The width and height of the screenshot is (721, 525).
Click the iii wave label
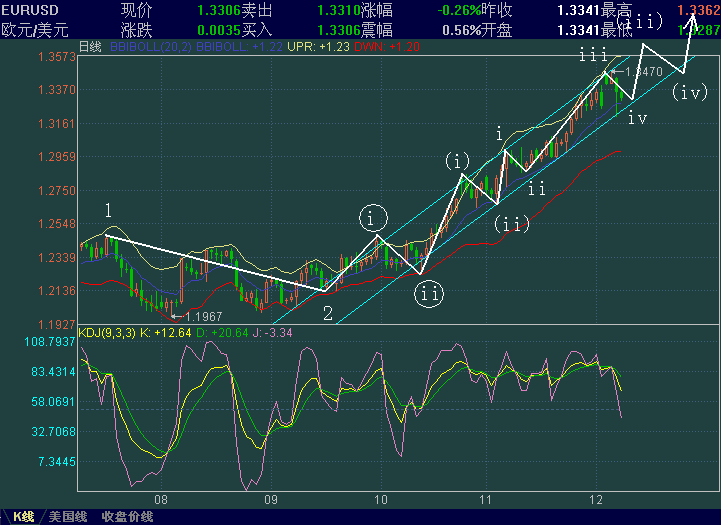pos(593,56)
